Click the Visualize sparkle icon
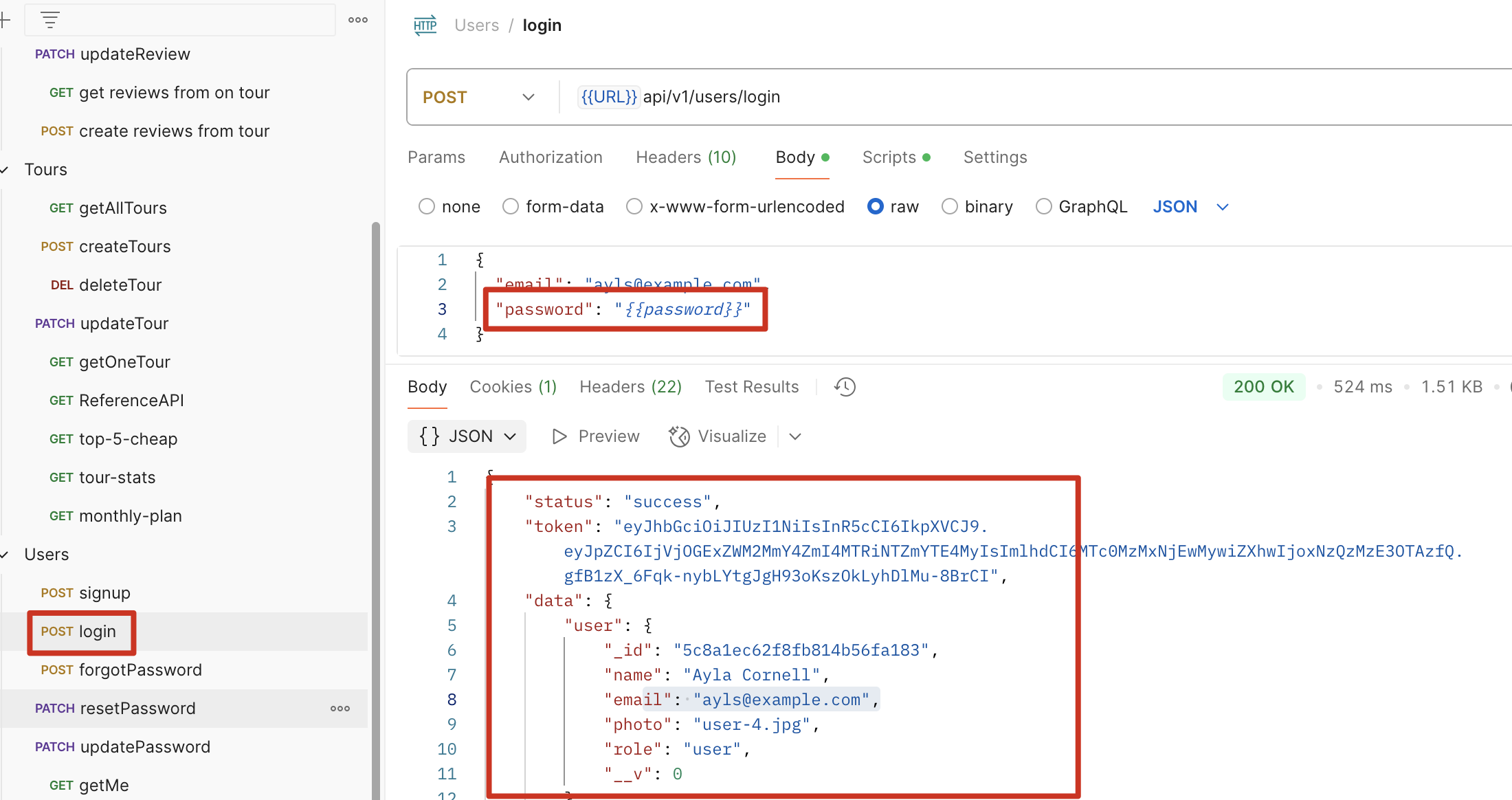 point(679,436)
